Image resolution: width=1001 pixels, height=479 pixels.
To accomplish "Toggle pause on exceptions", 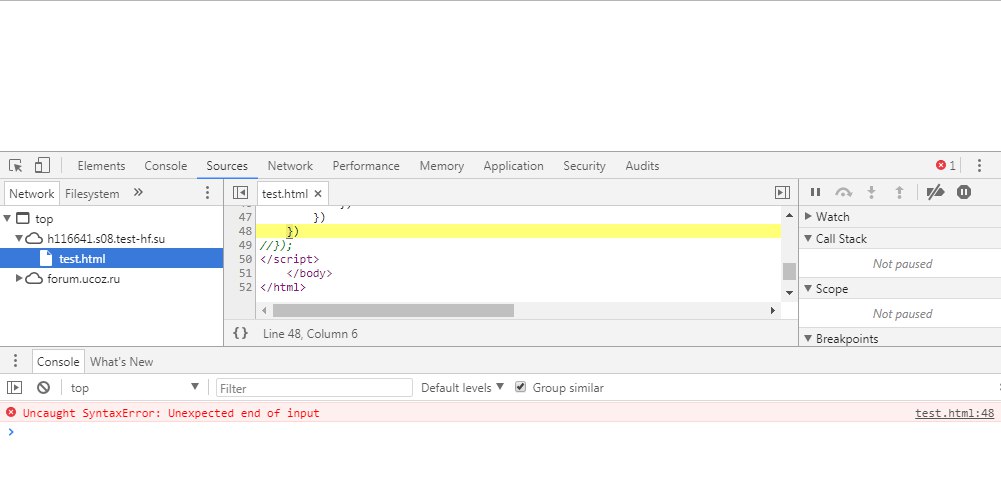I will (x=964, y=192).
